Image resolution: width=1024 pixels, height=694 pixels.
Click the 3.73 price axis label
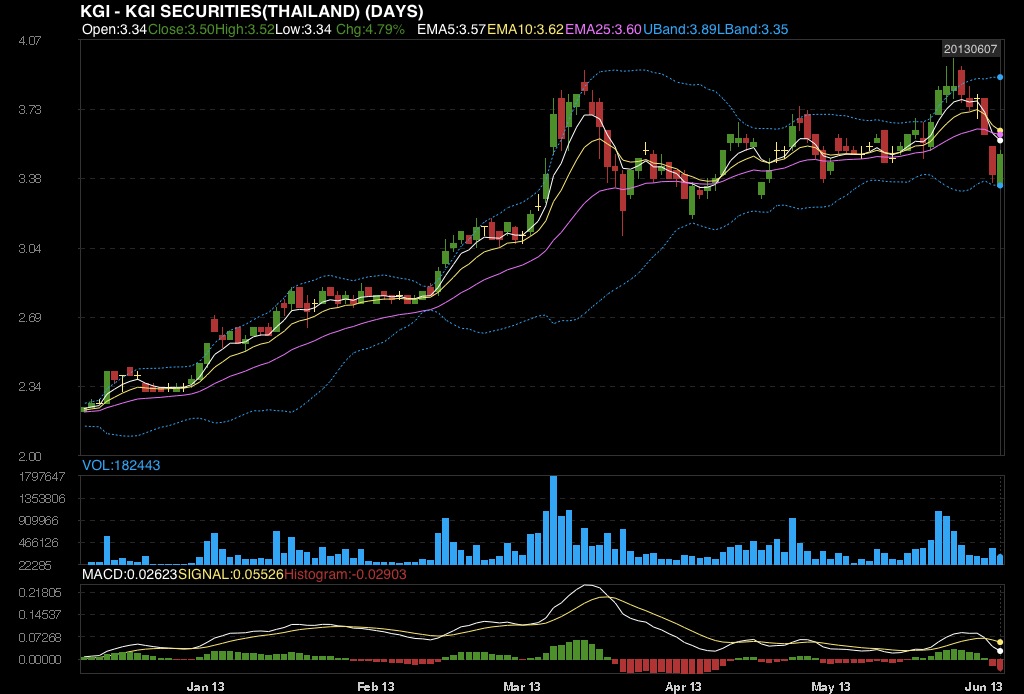pyautogui.click(x=30, y=110)
